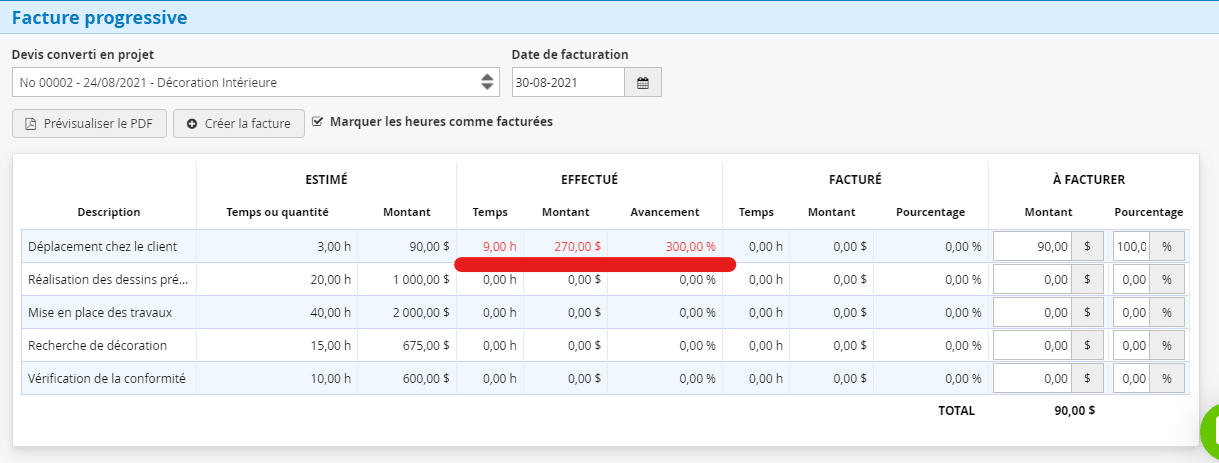
Task: Expand the Devis converti en projet dropdown
Action: point(256,82)
